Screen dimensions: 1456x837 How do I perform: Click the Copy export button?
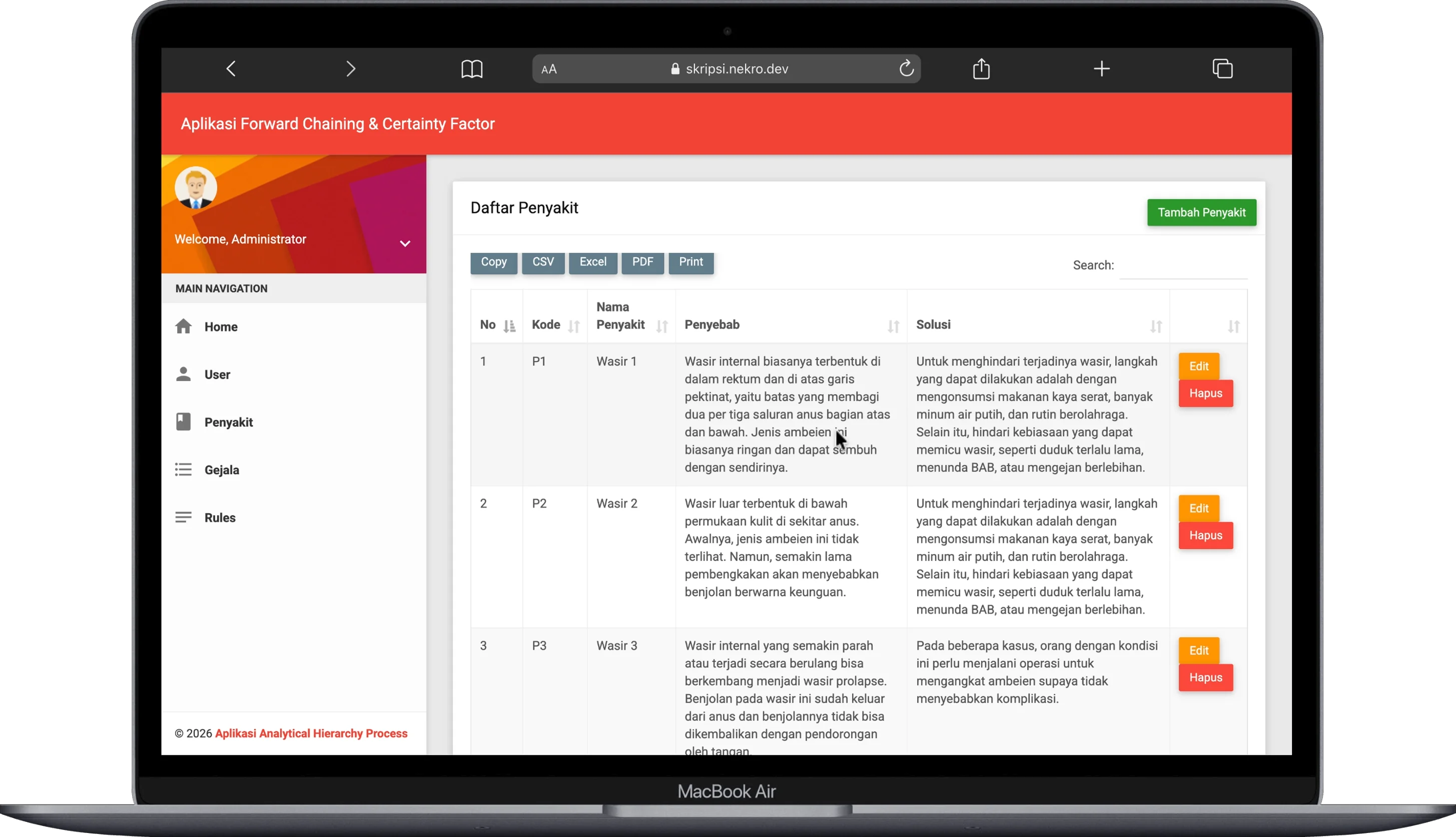click(x=493, y=263)
